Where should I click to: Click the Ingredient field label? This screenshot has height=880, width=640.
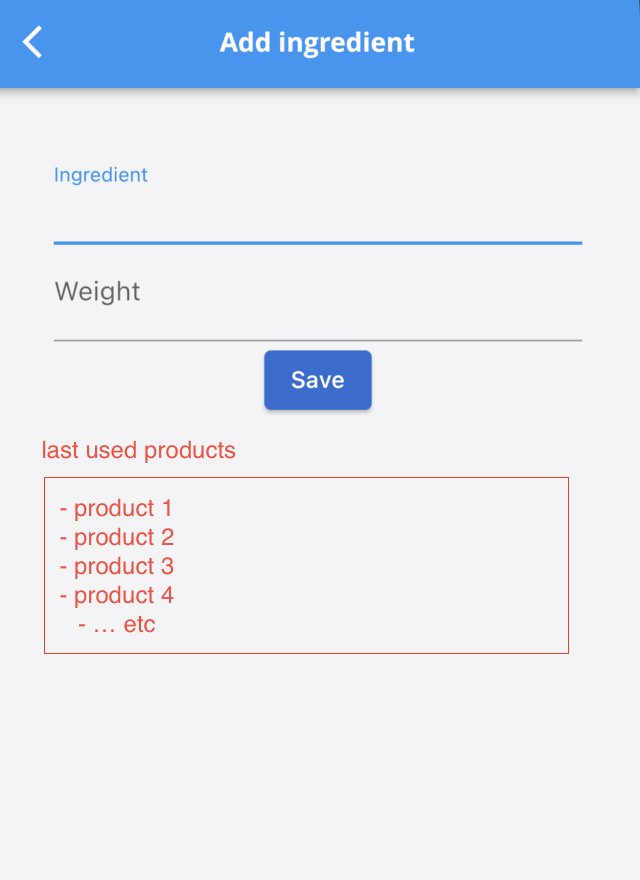(x=100, y=175)
